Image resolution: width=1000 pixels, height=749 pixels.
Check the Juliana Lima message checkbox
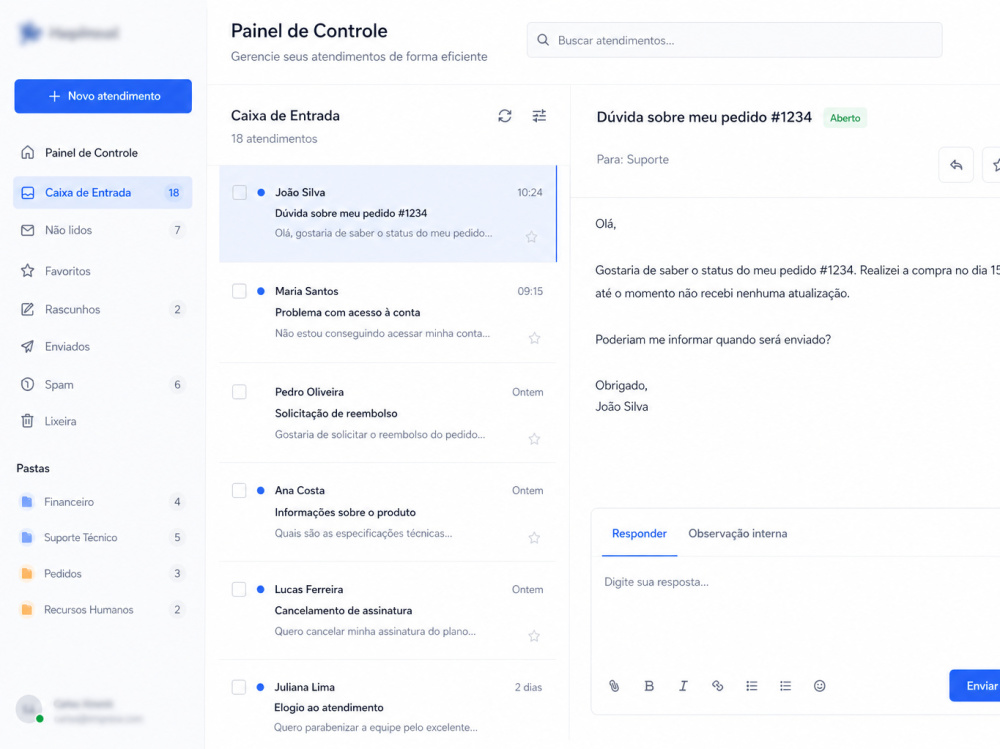pos(239,687)
